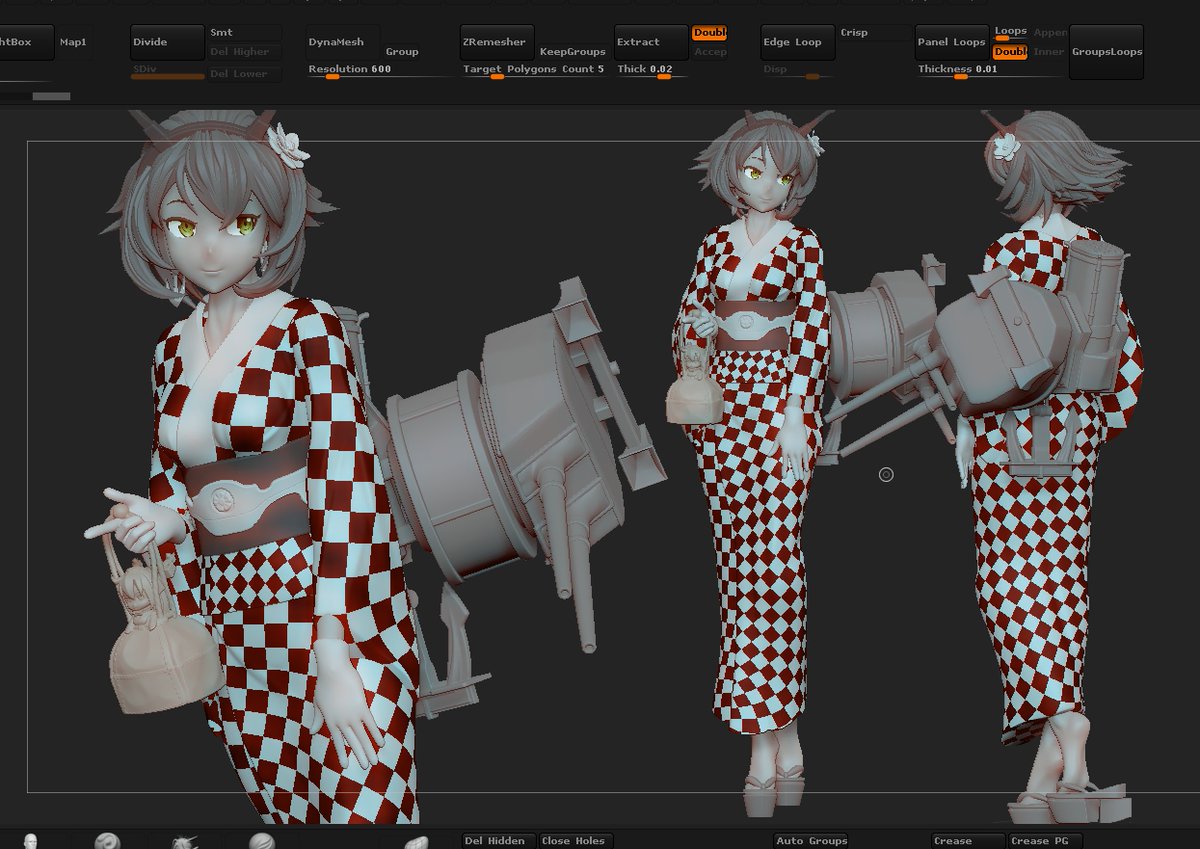Click Del Lower subdivision button
Screen dimensions: 1200x849
244,74
